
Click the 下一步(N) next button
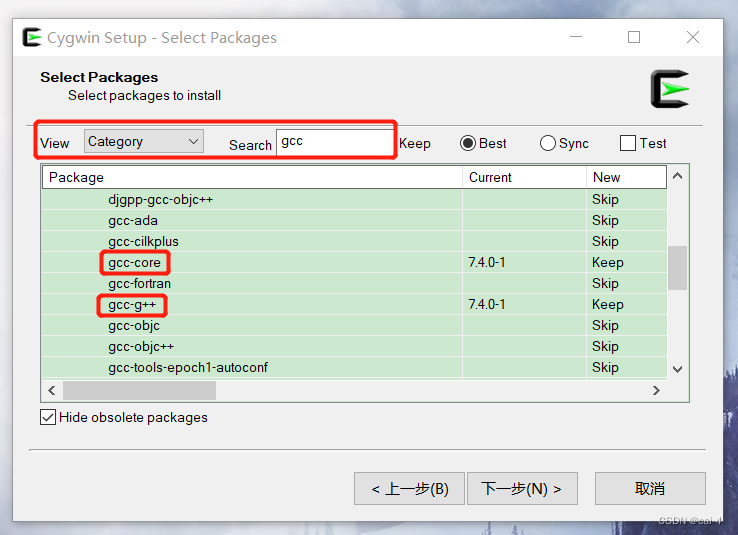(x=522, y=489)
